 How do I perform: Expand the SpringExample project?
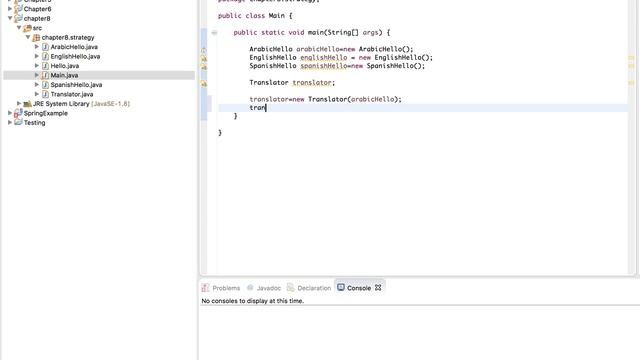click(x=10, y=113)
